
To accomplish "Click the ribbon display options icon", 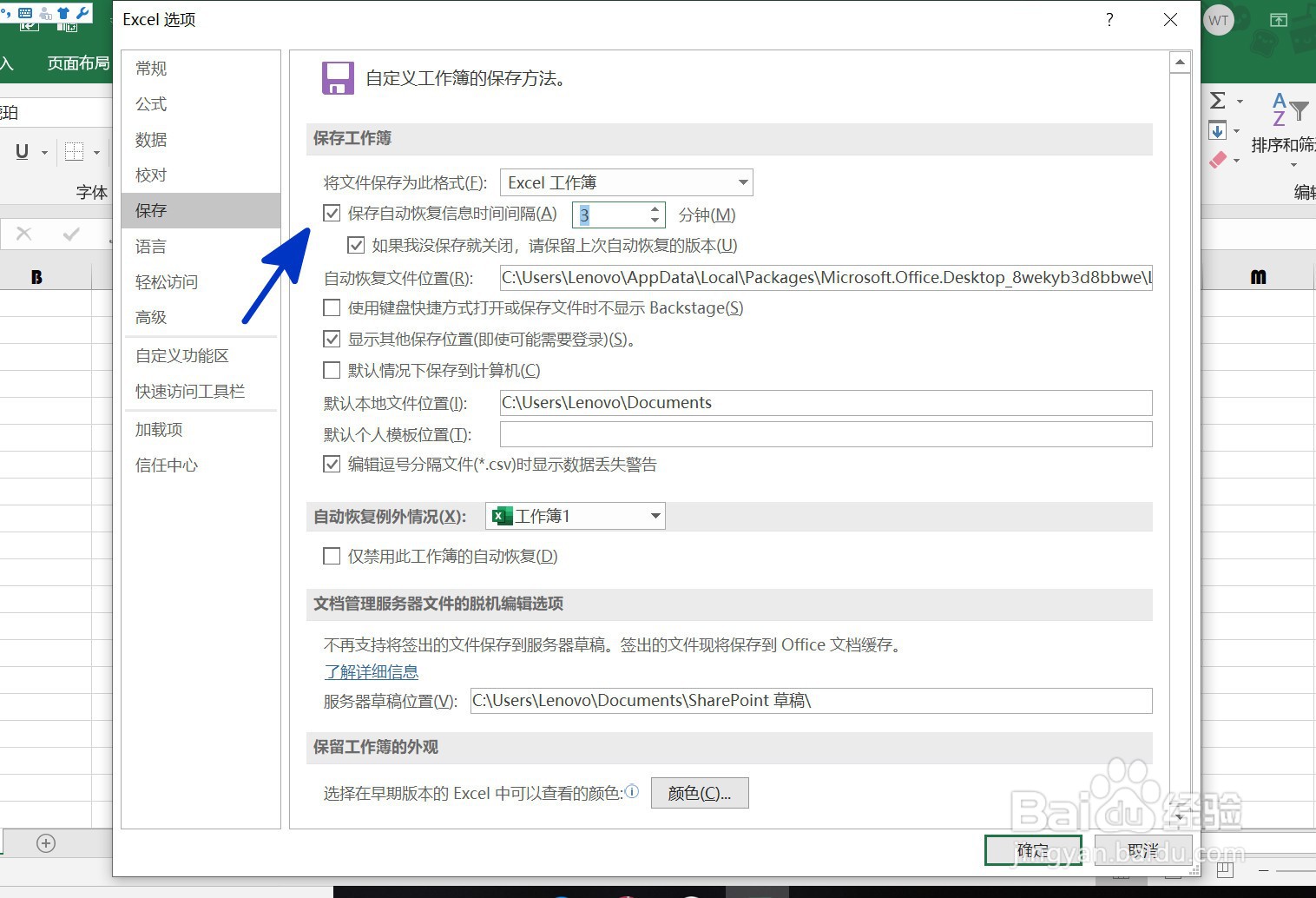I will click(1279, 20).
